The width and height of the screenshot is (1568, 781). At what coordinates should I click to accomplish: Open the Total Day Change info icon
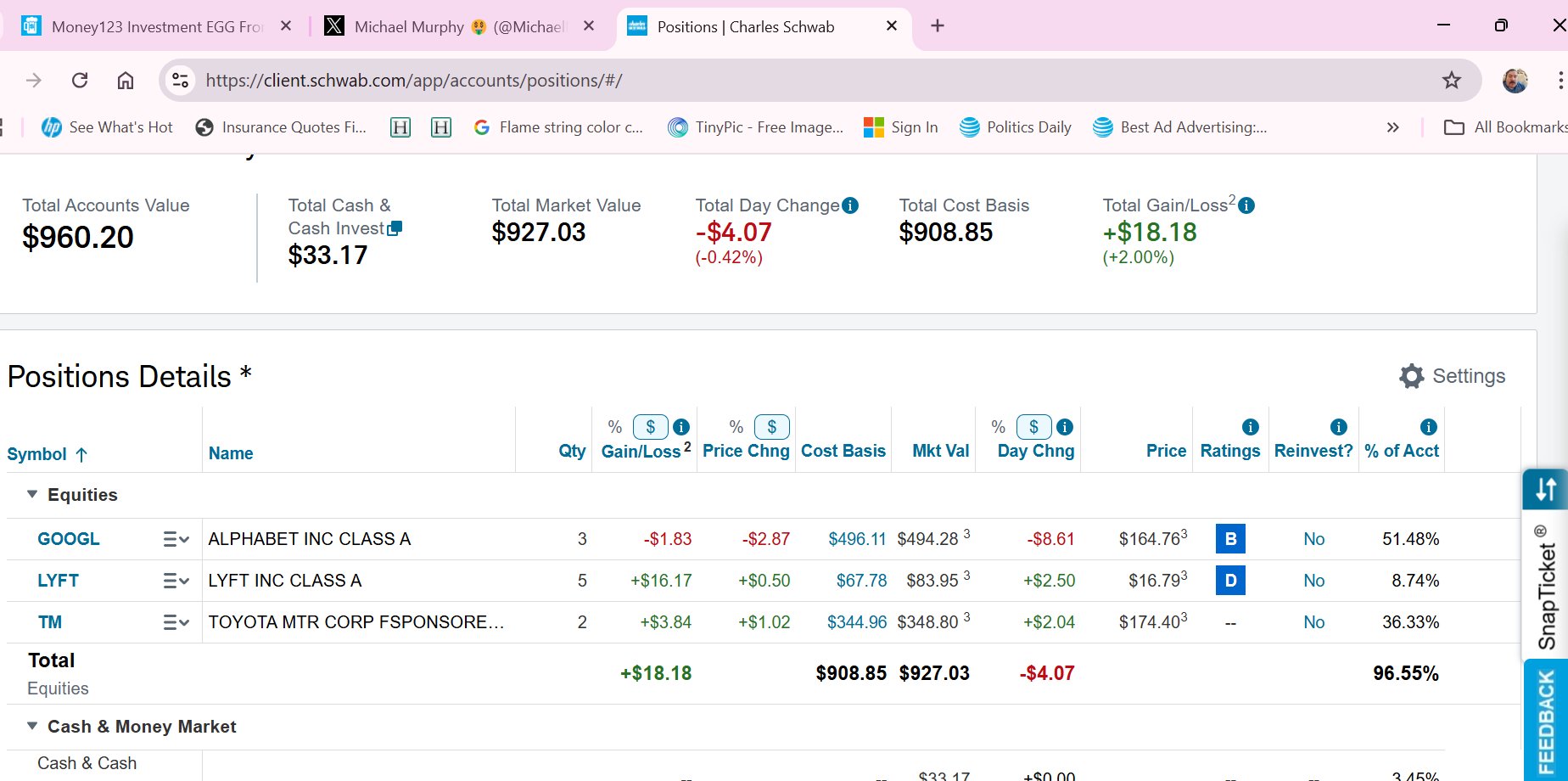click(x=850, y=205)
